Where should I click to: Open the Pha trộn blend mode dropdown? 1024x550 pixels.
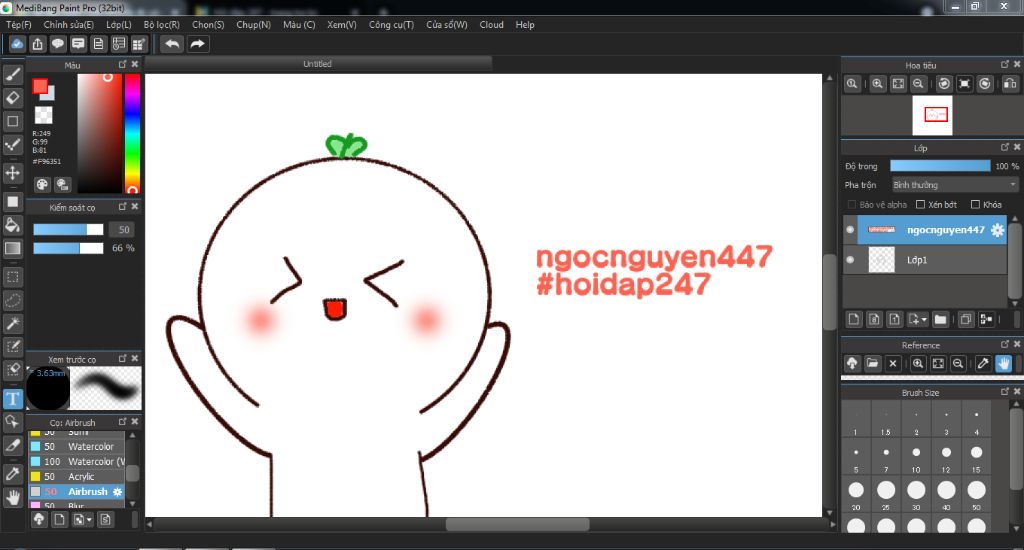(955, 185)
